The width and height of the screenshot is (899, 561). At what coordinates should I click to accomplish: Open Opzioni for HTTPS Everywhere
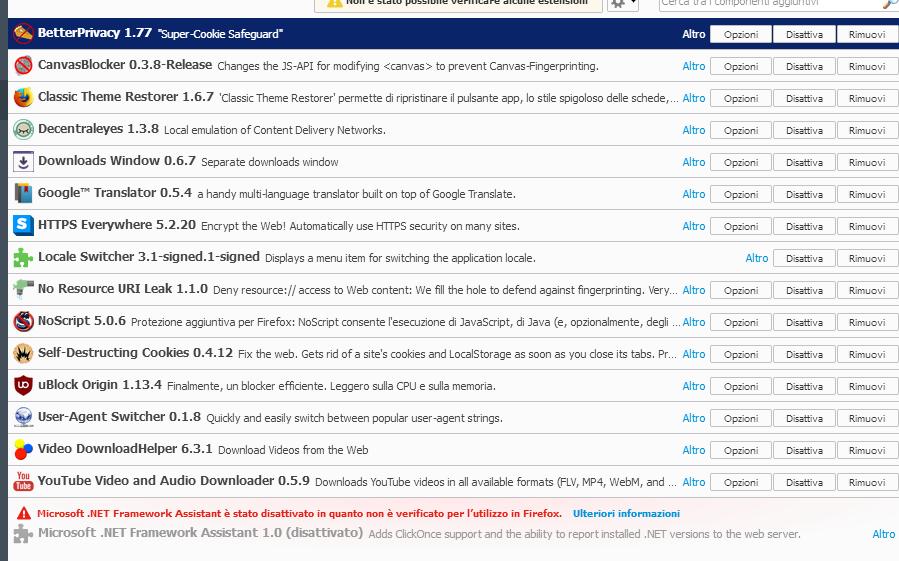click(x=741, y=227)
